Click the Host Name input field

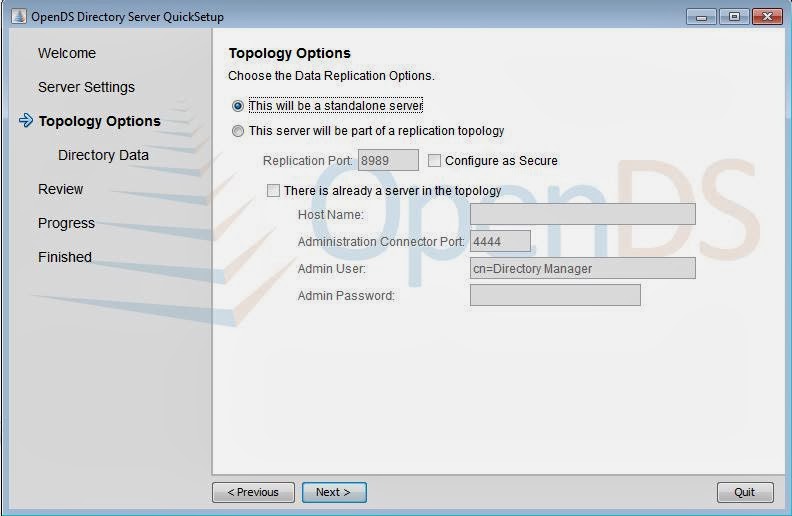583,214
